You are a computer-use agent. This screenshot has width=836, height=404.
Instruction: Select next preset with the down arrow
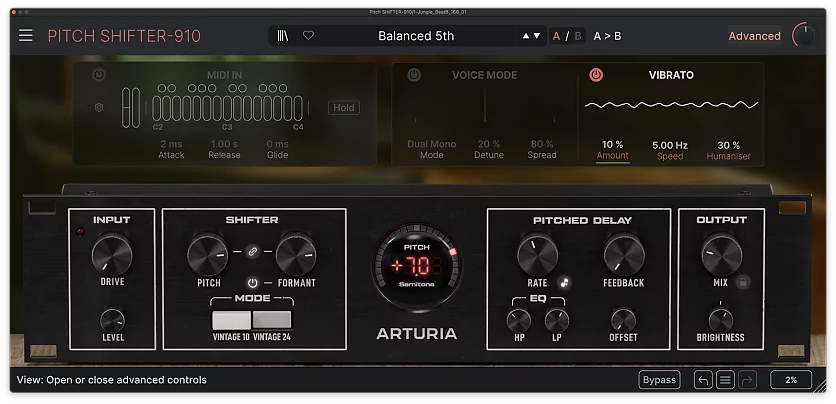click(x=537, y=36)
